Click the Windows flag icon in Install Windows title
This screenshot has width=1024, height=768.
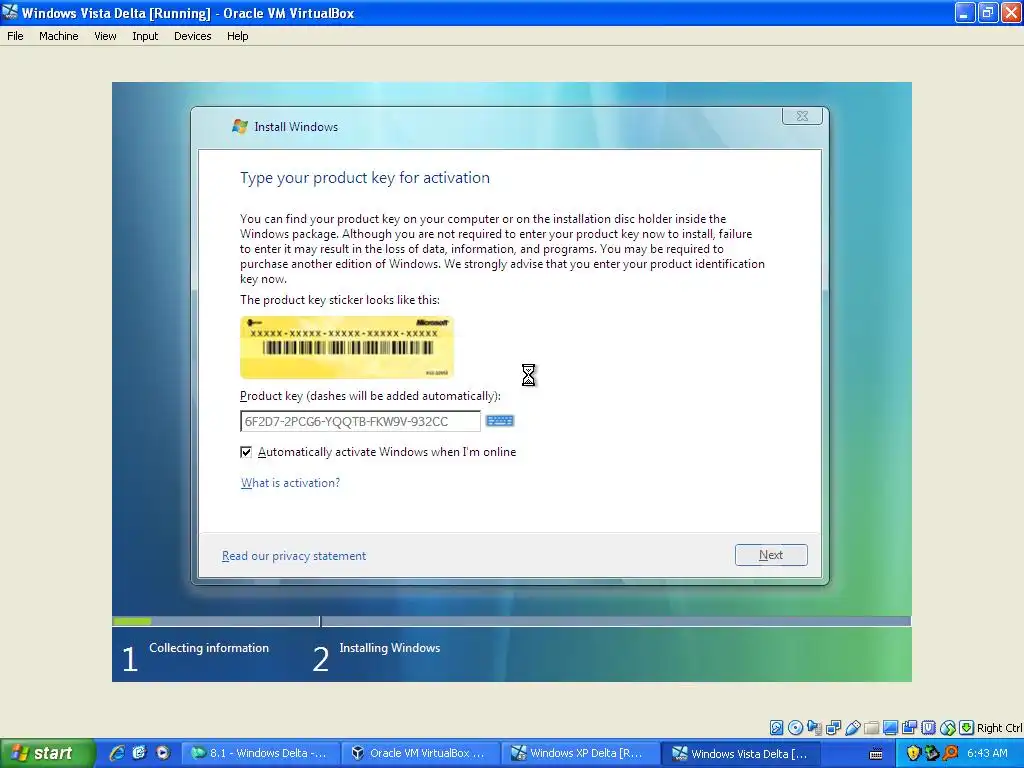point(240,126)
